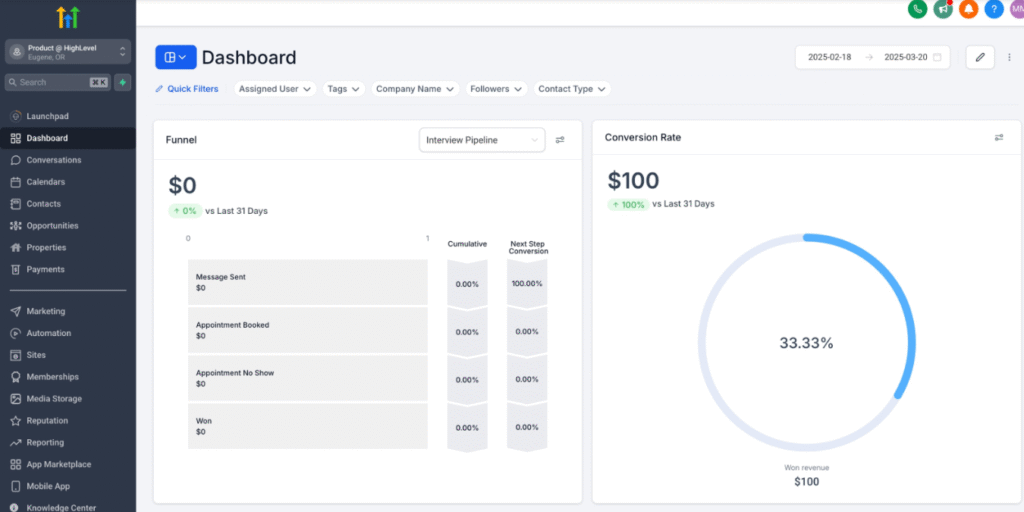Open App Marketplace in sidebar
Screen dimensions: 1024x512
[x=68, y=464]
